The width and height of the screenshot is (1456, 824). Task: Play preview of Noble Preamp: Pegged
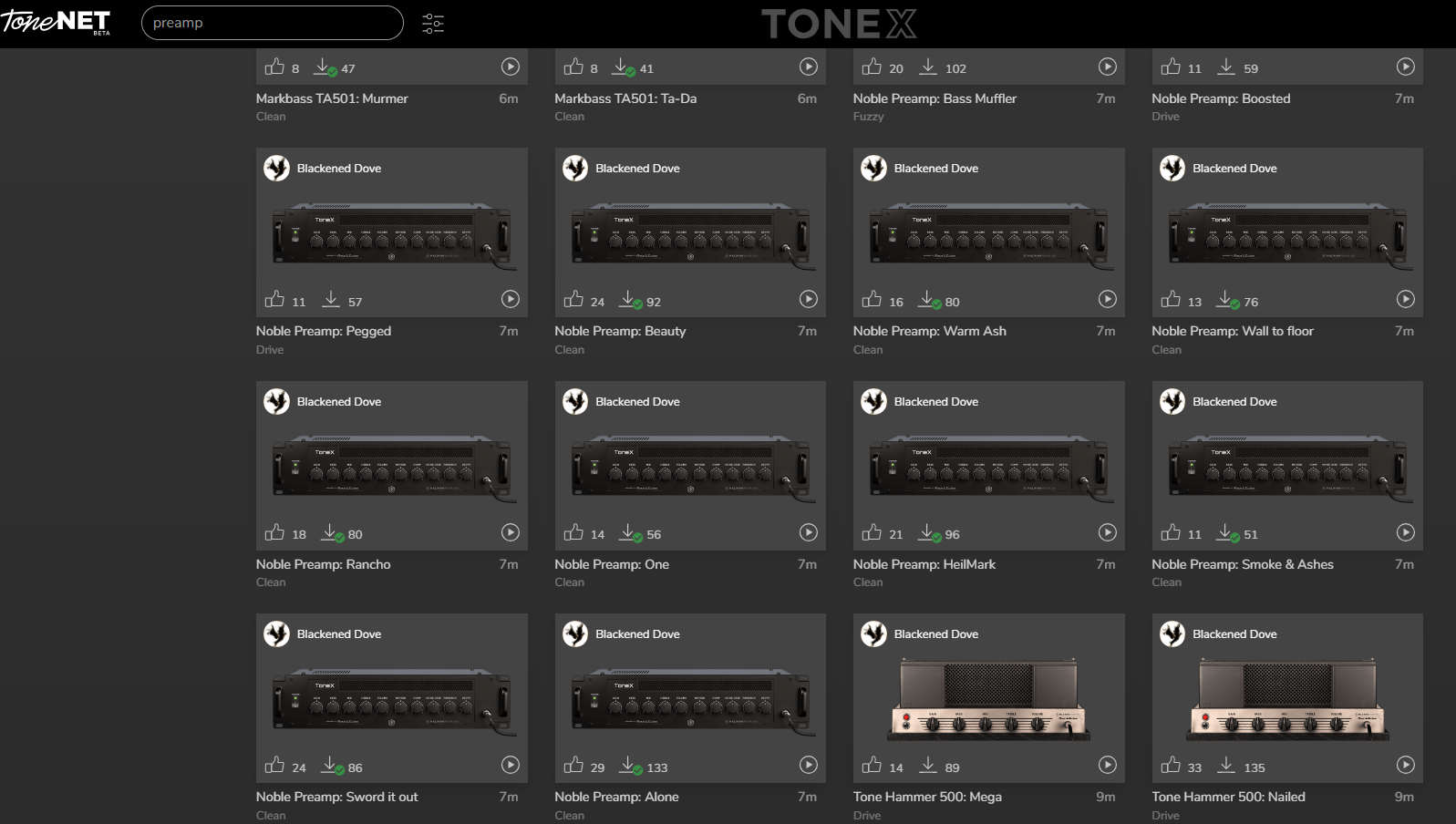[x=511, y=299]
